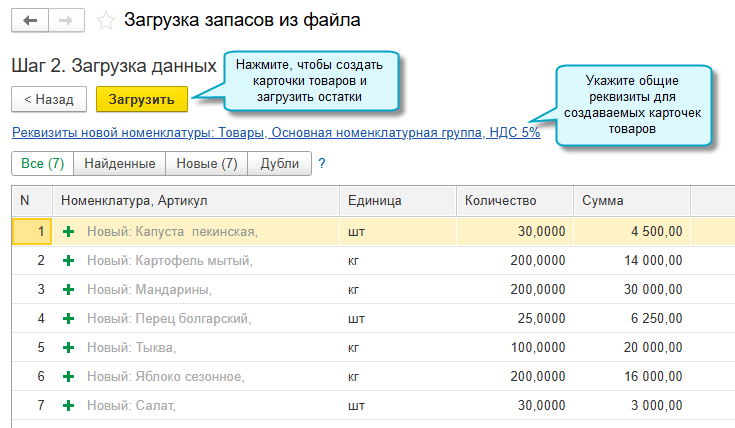Click the green plus icon beside Картофель мытый
This screenshot has height=428, width=735.
(x=69, y=261)
